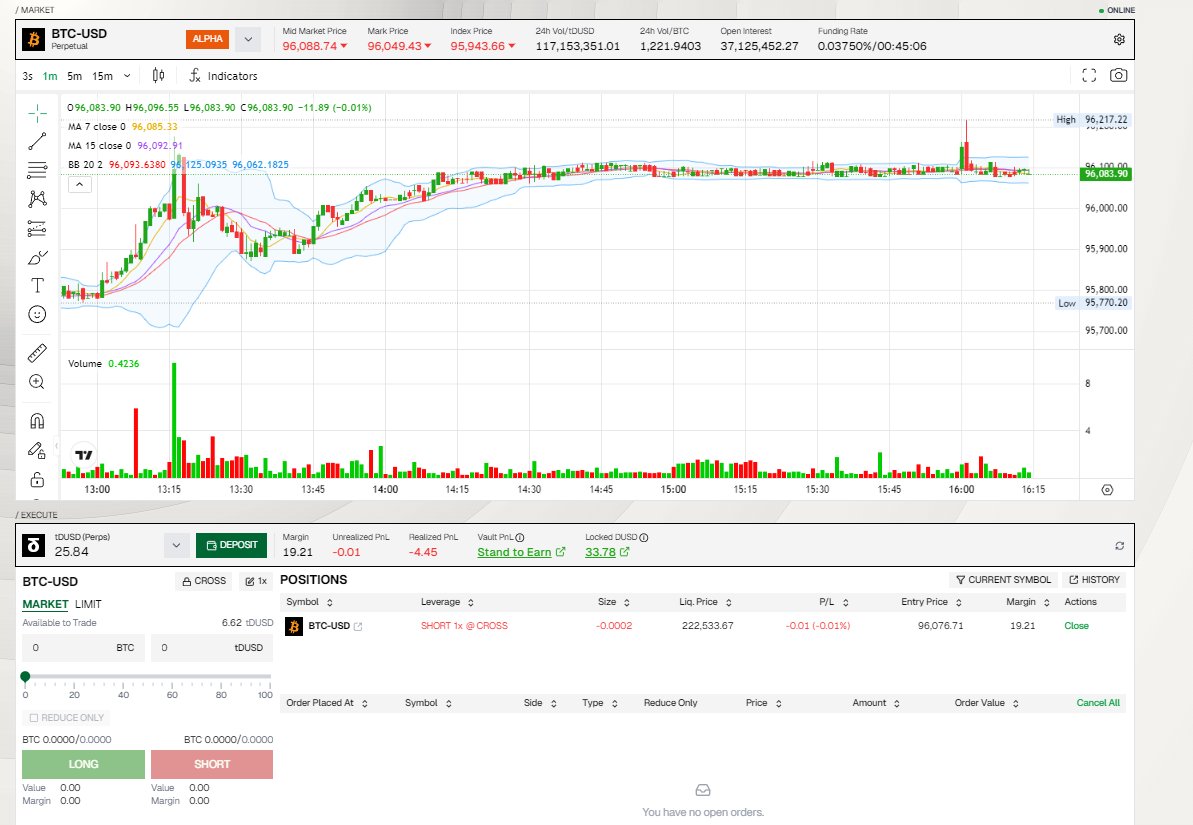Toggle stay in drawing mode
Viewport: 1193px width, 825px height.
click(x=37, y=451)
